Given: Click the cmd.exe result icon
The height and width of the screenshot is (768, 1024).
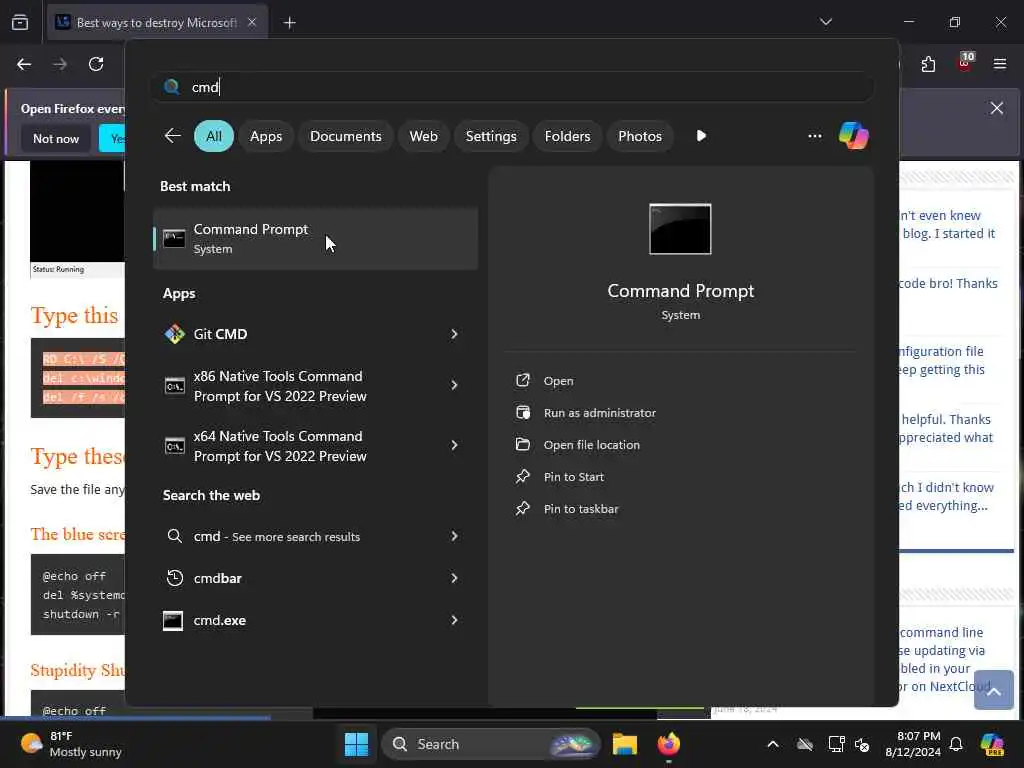Looking at the screenshot, I should click(173, 620).
